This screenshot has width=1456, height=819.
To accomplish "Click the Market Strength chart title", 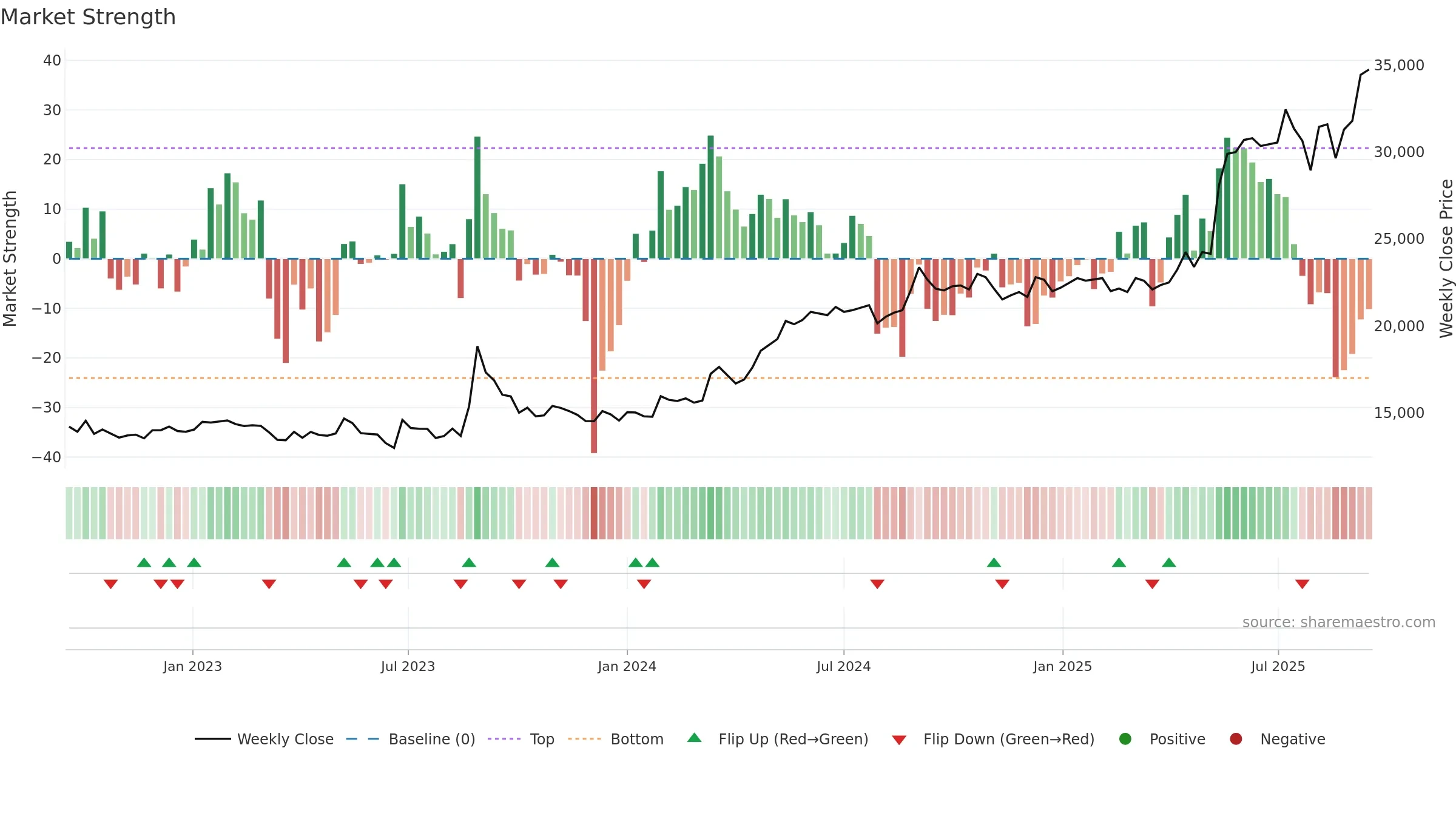I will (88, 17).
